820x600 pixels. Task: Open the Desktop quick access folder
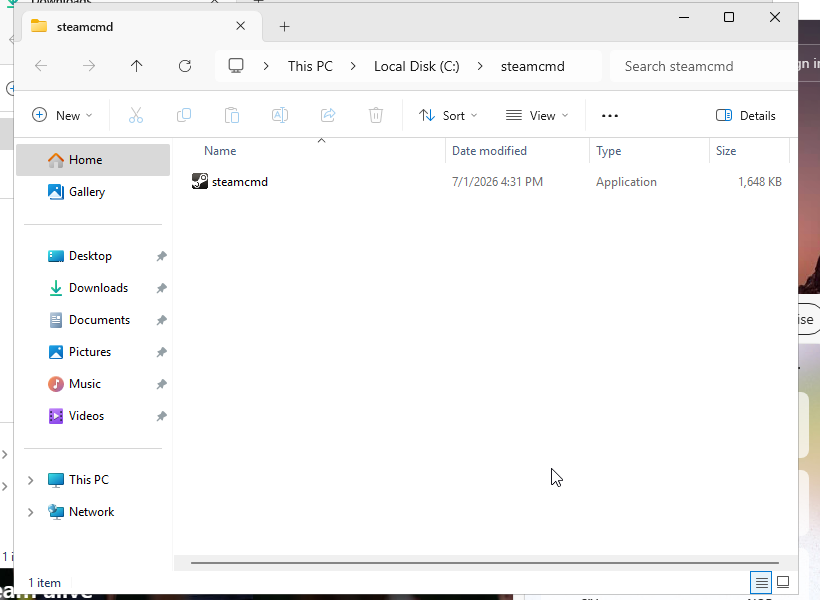pos(90,256)
